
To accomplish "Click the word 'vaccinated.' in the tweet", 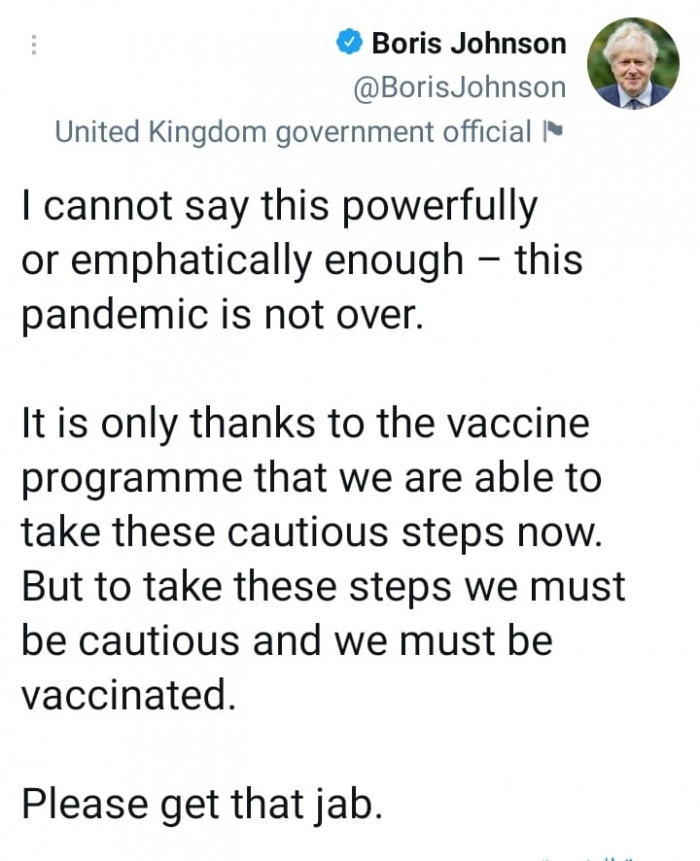I will coord(129,694).
